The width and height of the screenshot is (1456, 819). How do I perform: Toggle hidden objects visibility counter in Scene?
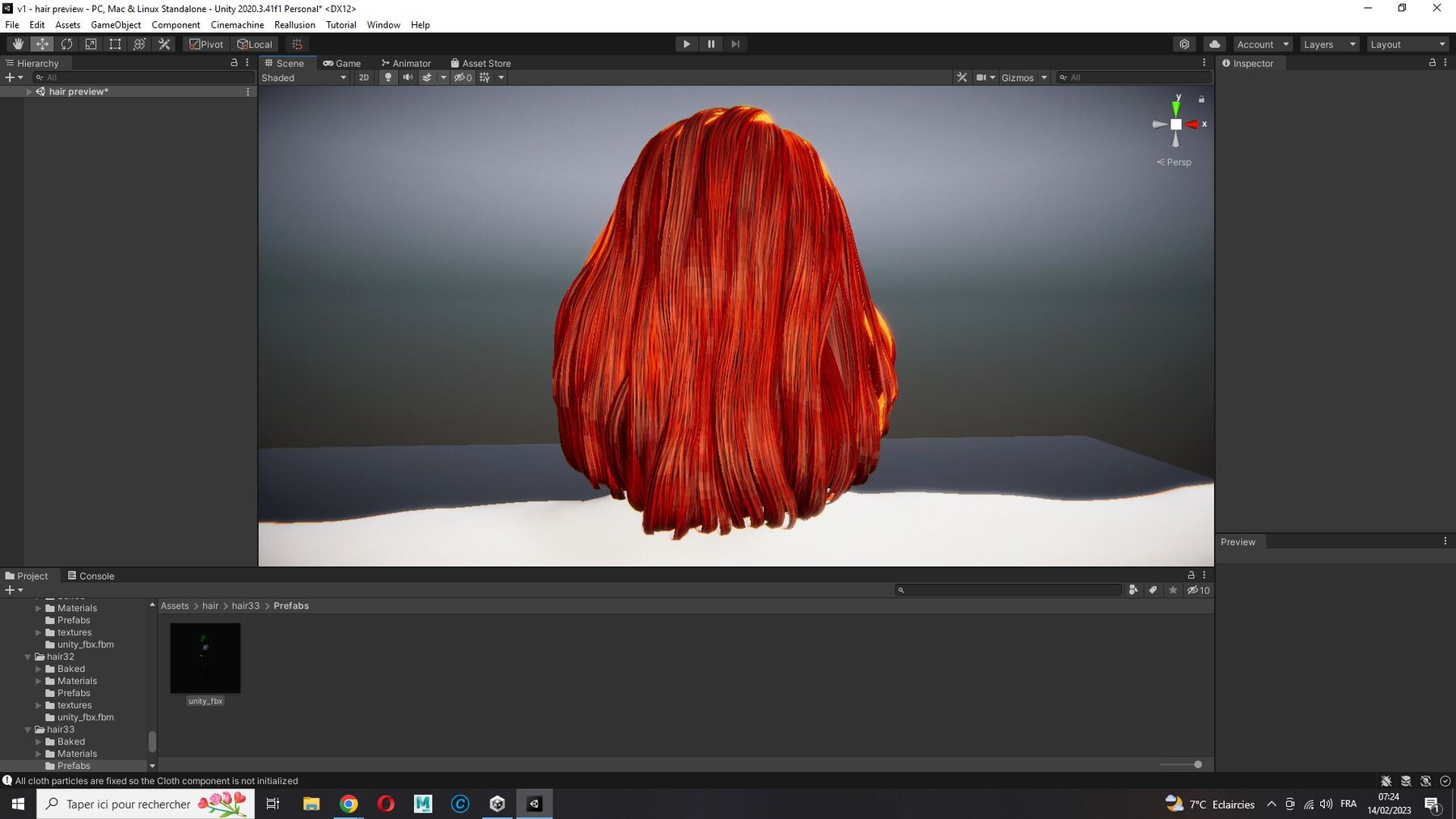click(463, 78)
